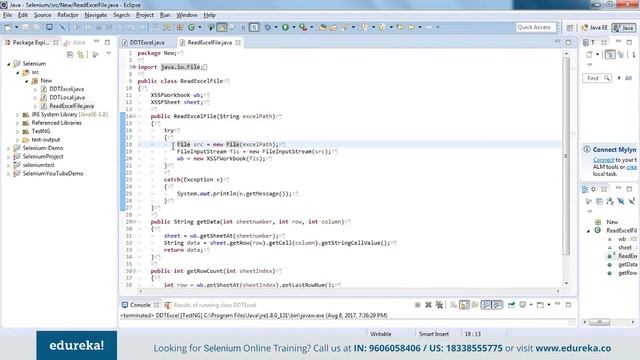Screen dimensions: 640x360
Task: Click the Collapse All icon in Package Explorer
Action: tap(70, 54)
